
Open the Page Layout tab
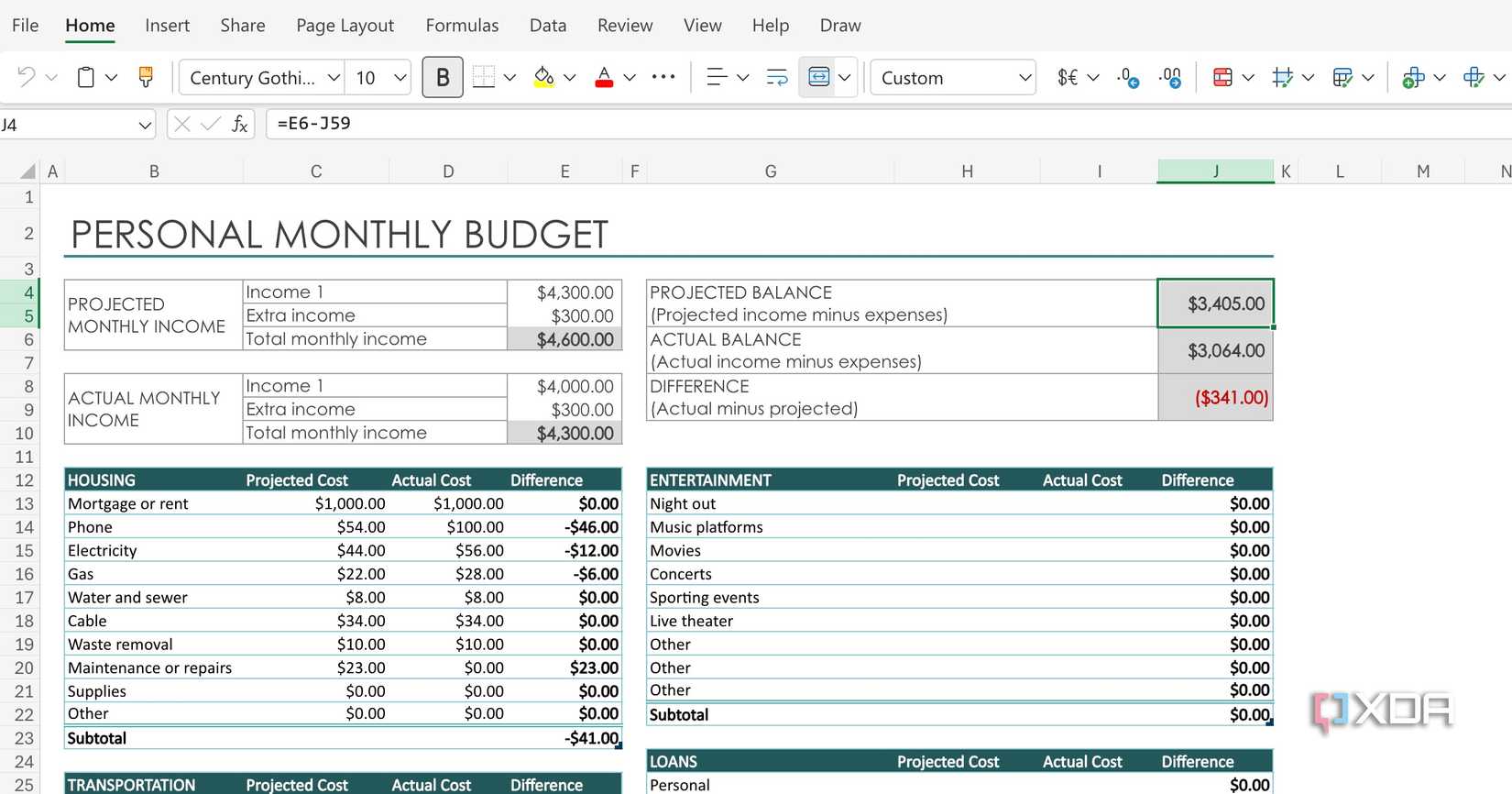click(x=345, y=26)
